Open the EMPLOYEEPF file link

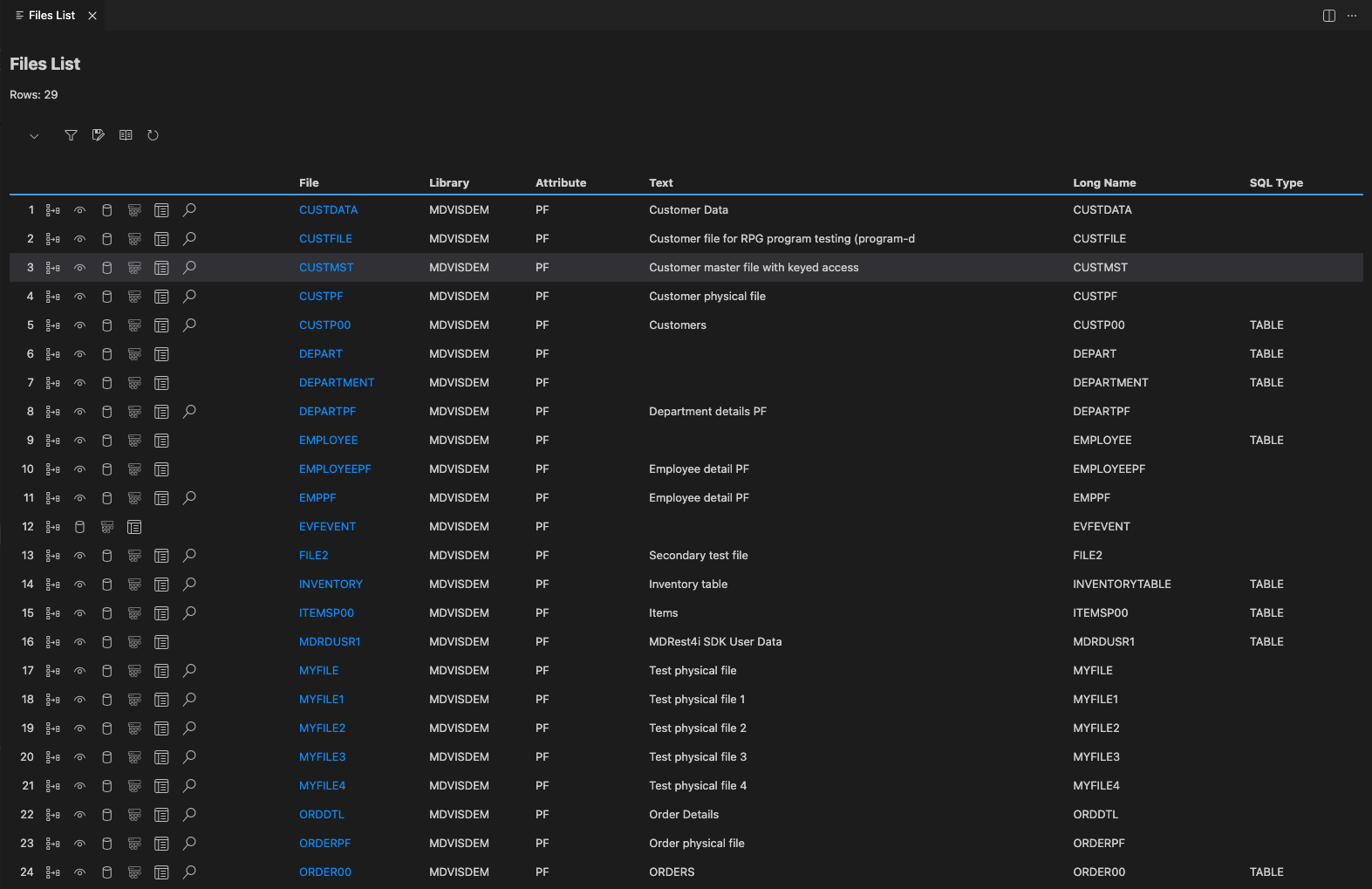tap(335, 469)
